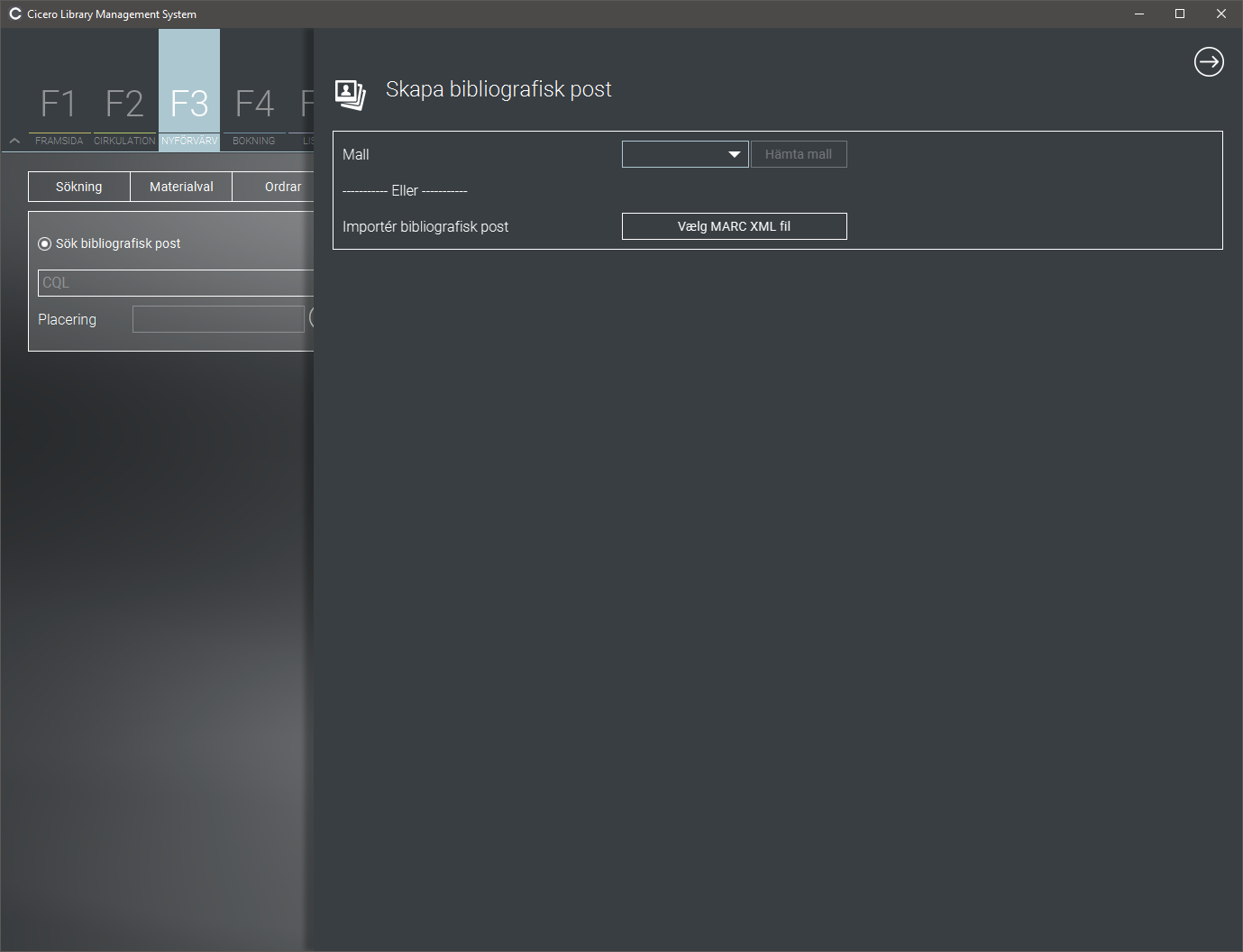Click the arrow circle icon to close panel
This screenshot has width=1243, height=952.
pyautogui.click(x=1209, y=62)
